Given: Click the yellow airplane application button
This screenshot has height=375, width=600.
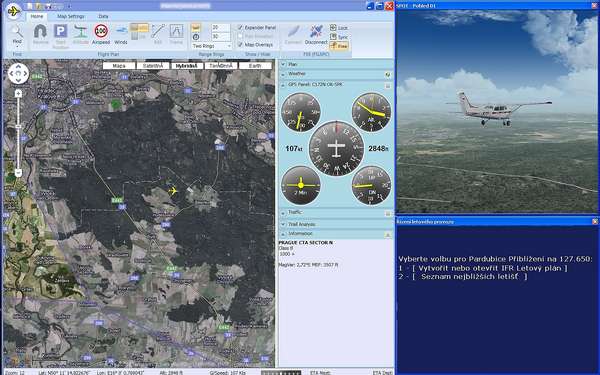Looking at the screenshot, I should pos(14,11).
